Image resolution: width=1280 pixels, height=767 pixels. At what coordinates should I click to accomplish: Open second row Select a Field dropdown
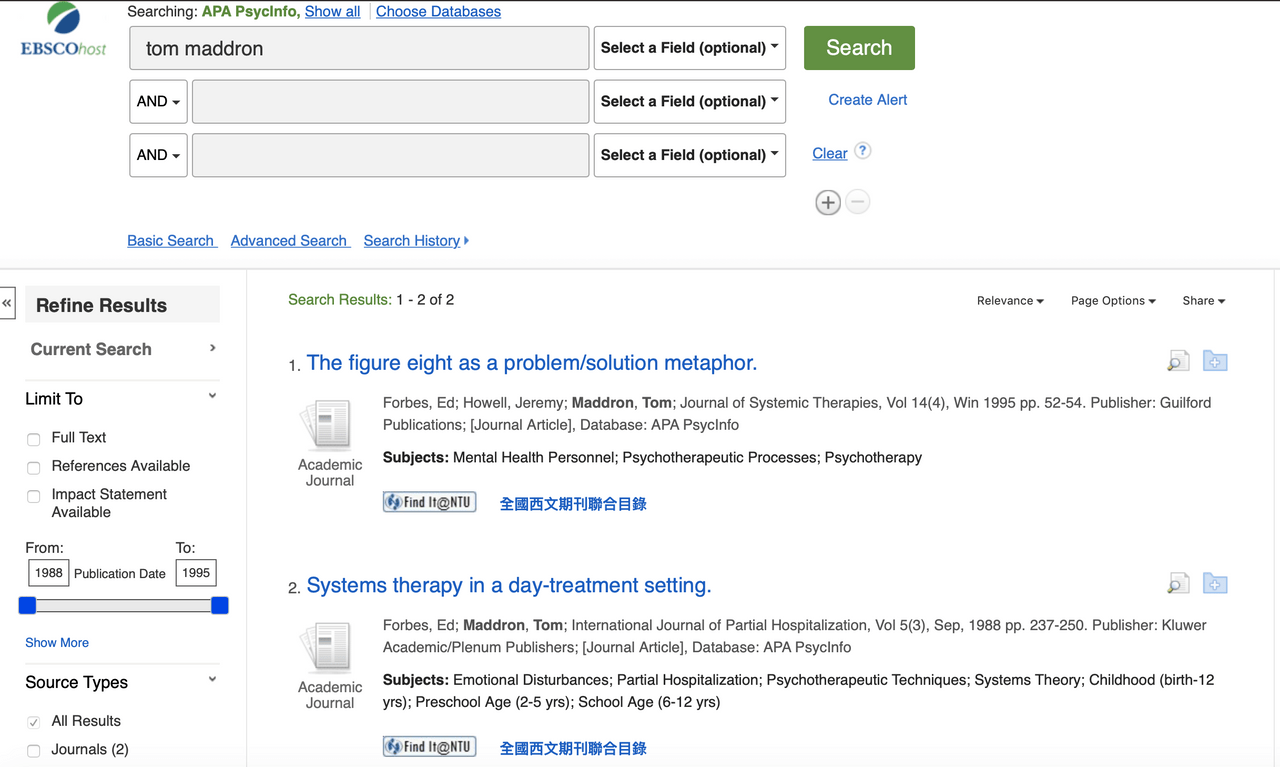tap(690, 101)
